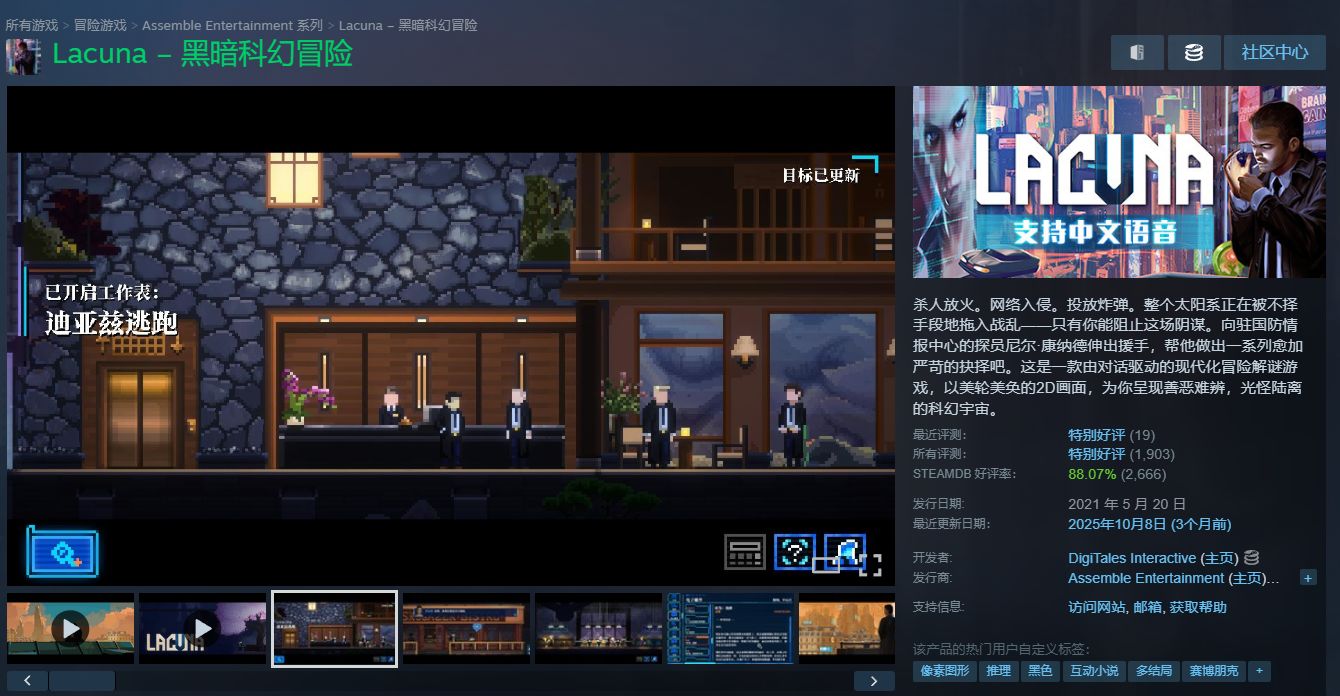Select the dark rainy interior screenshot thumbnail
1340x696 pixels.
[598, 628]
